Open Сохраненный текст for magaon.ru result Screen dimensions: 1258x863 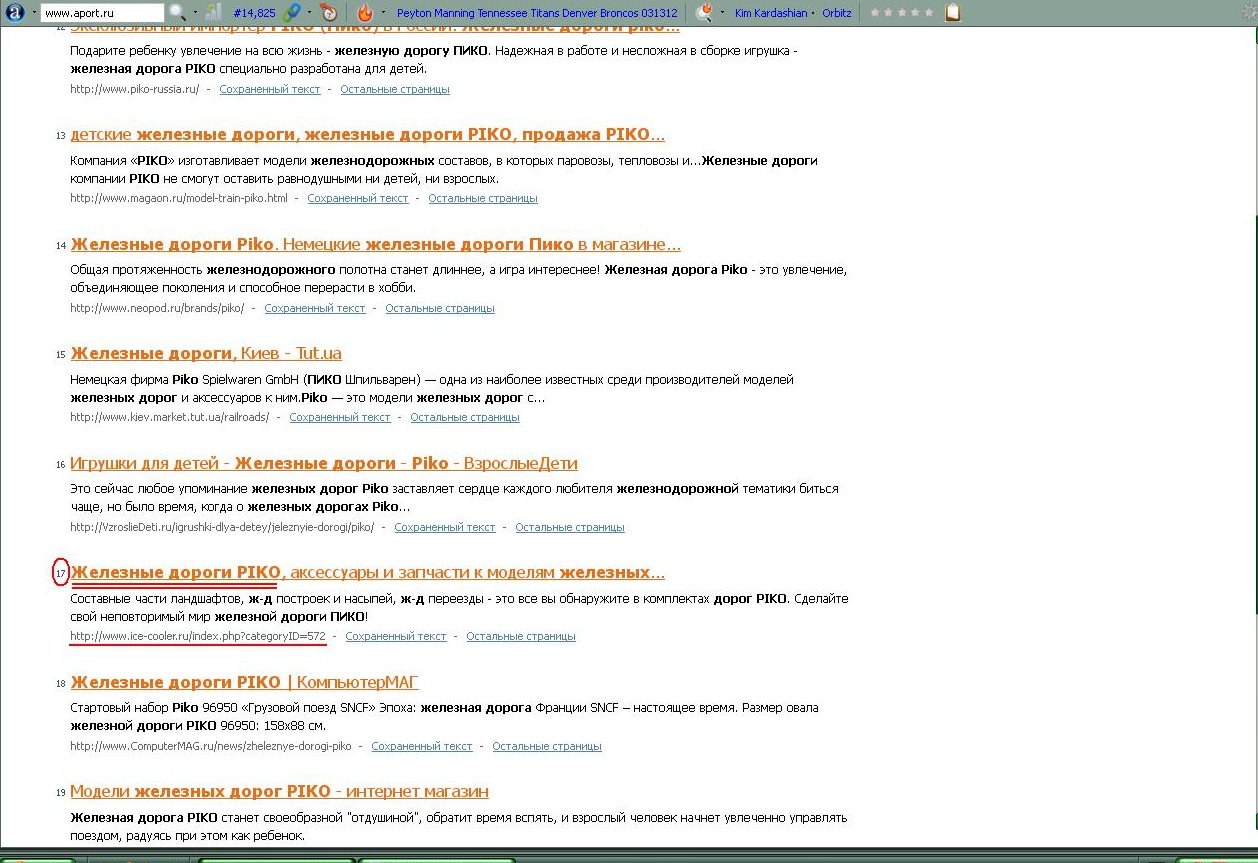click(358, 198)
